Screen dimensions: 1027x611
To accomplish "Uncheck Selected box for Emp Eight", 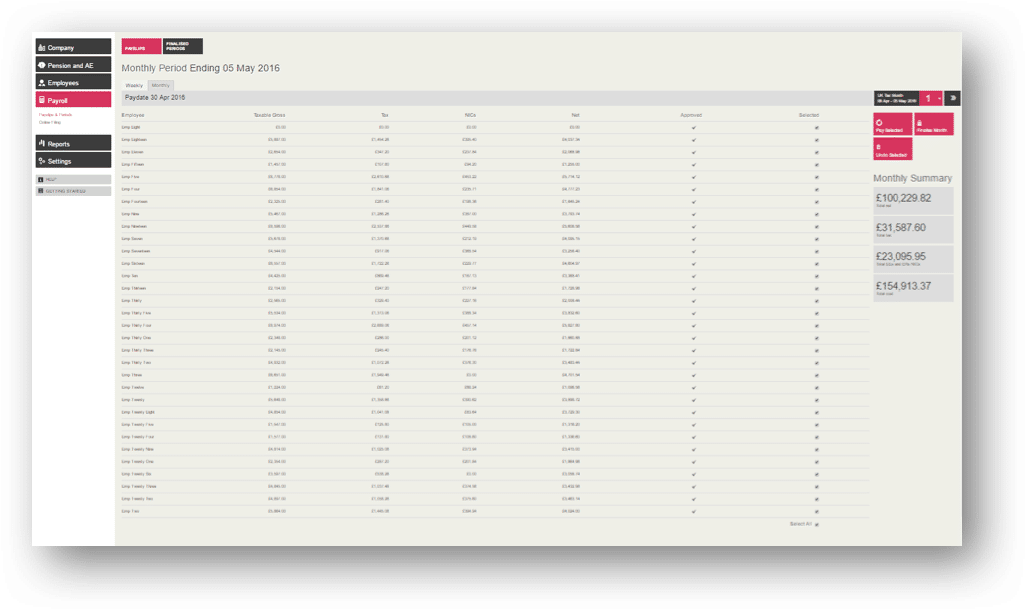I will click(816, 127).
